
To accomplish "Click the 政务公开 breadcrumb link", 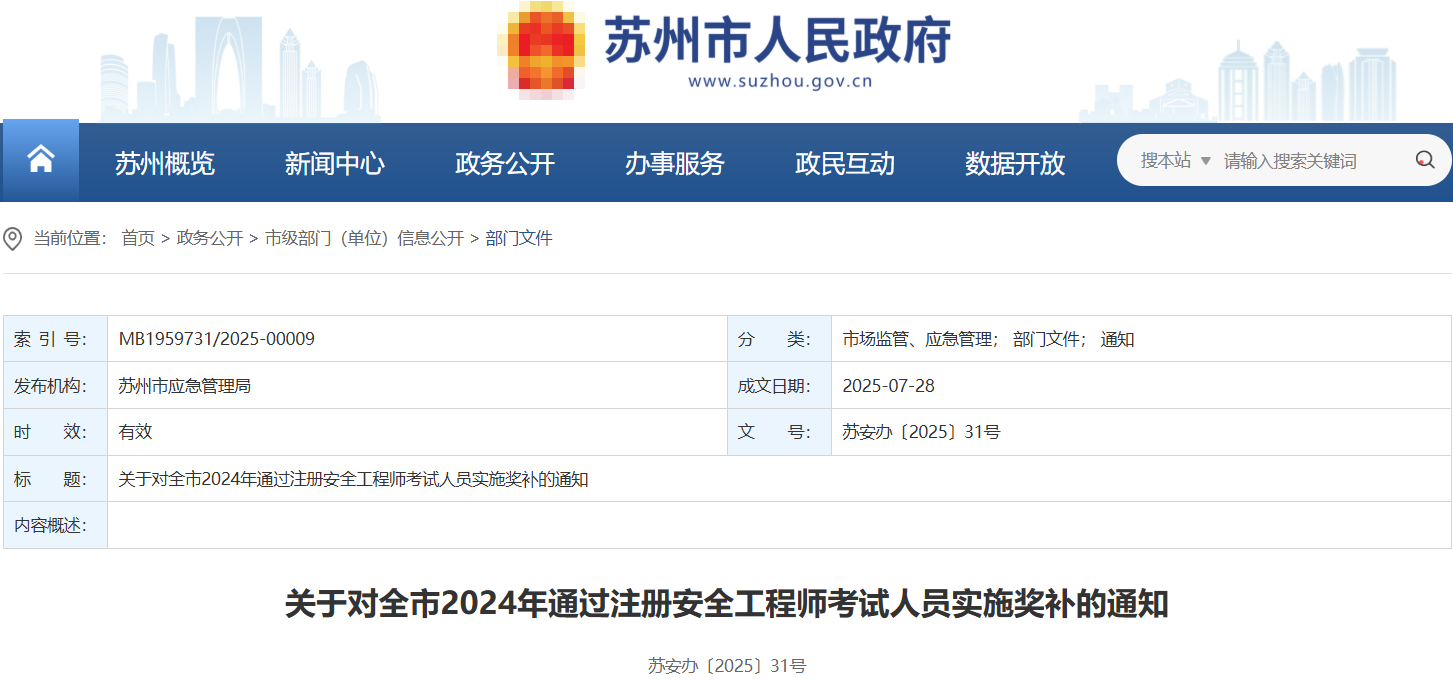I will click(210, 238).
